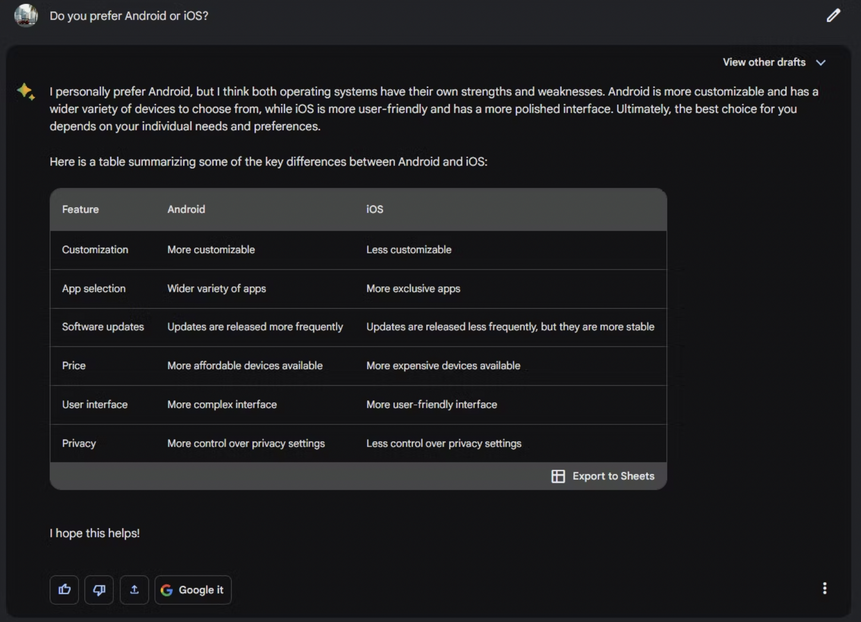Select the Android column header

[186, 210]
